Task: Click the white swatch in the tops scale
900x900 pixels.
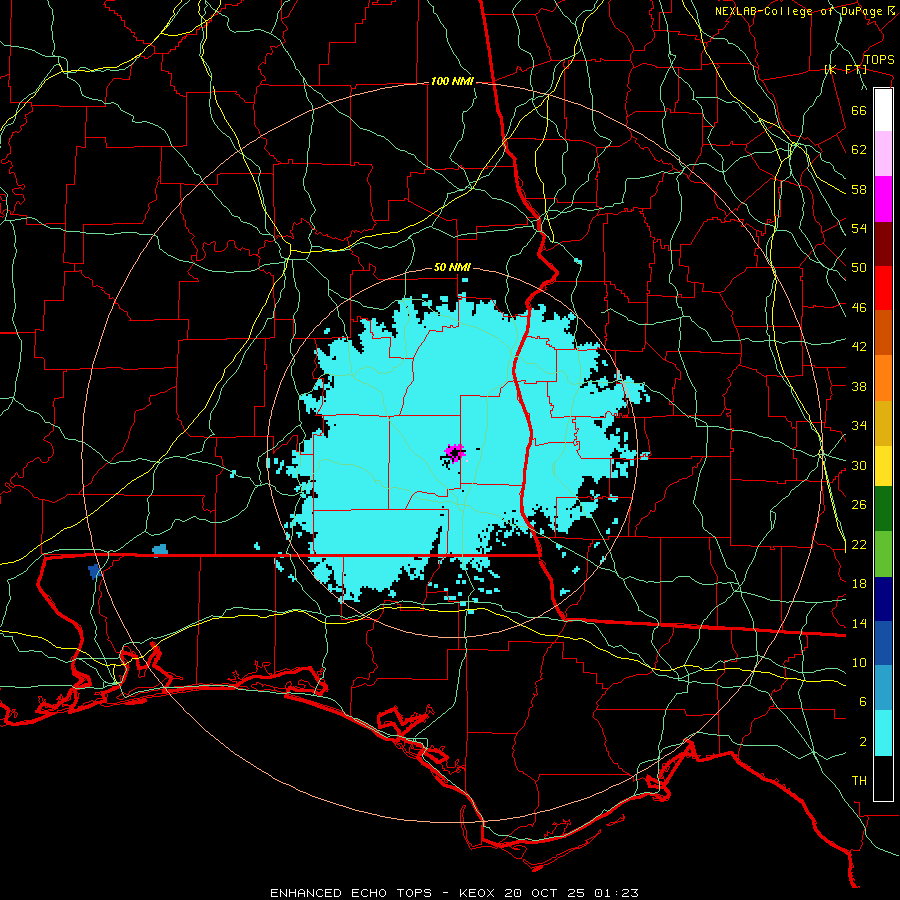Action: point(883,110)
